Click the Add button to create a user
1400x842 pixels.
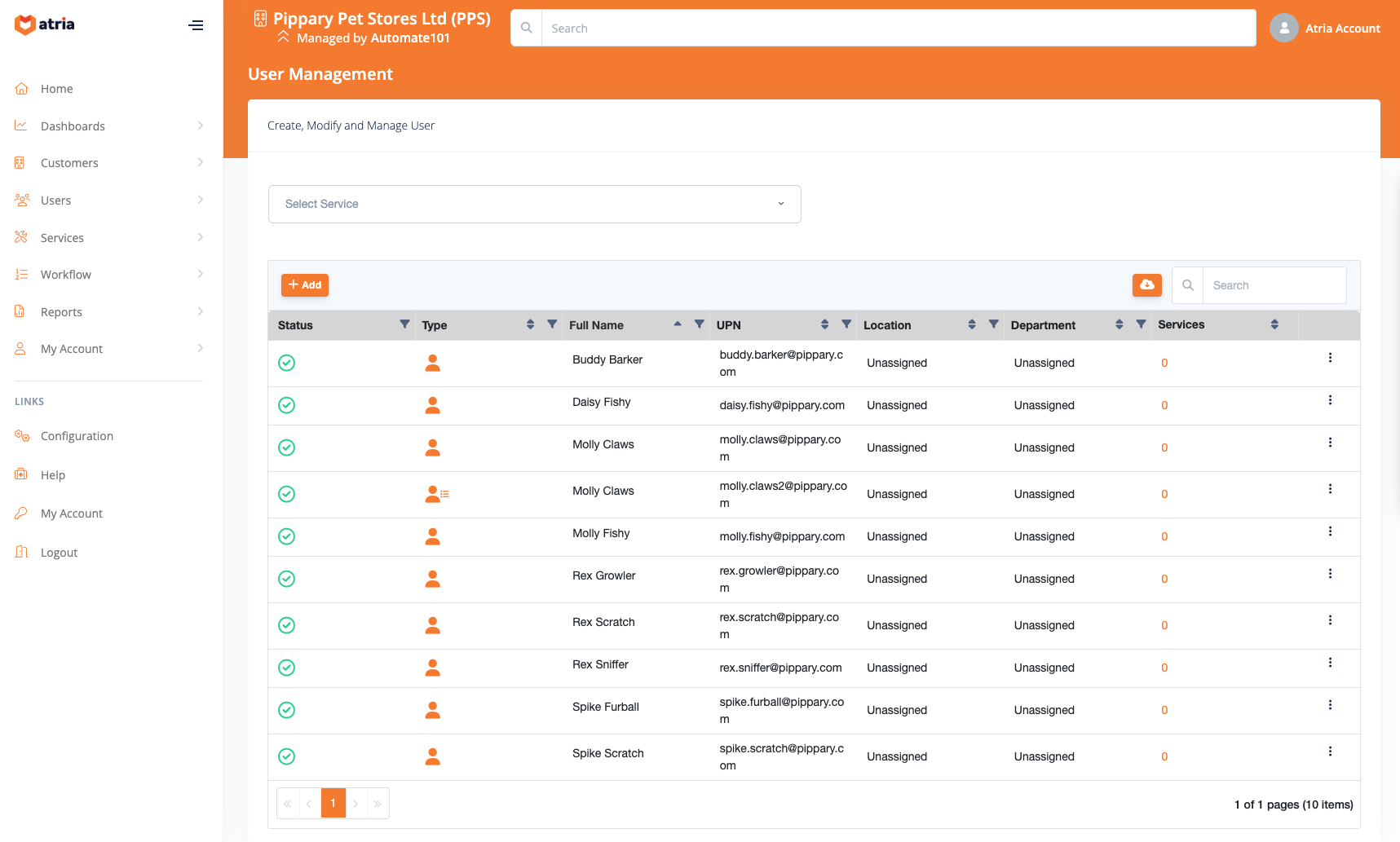click(304, 284)
